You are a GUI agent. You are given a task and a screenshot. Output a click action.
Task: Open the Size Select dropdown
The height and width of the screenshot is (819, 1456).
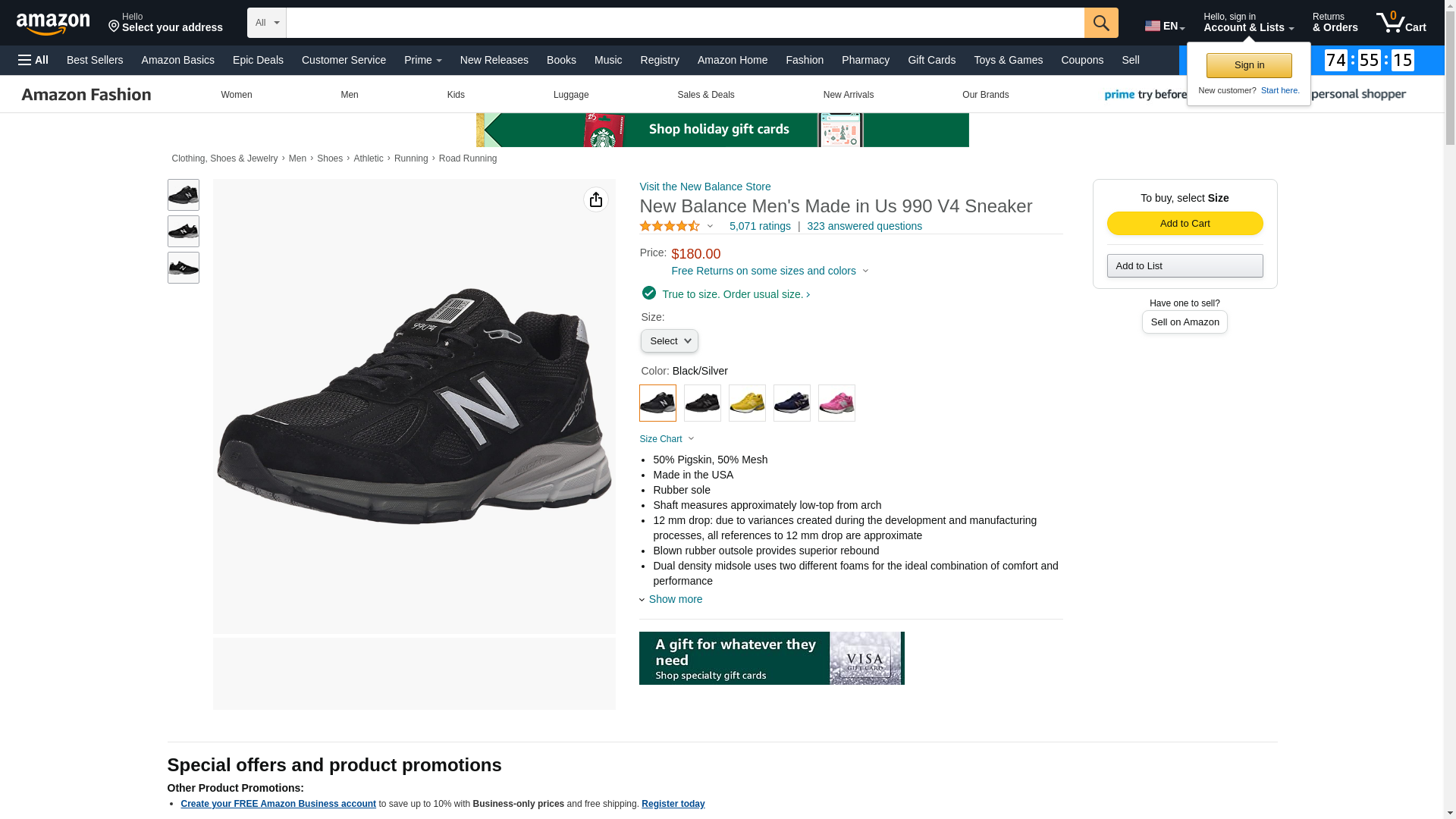(669, 341)
